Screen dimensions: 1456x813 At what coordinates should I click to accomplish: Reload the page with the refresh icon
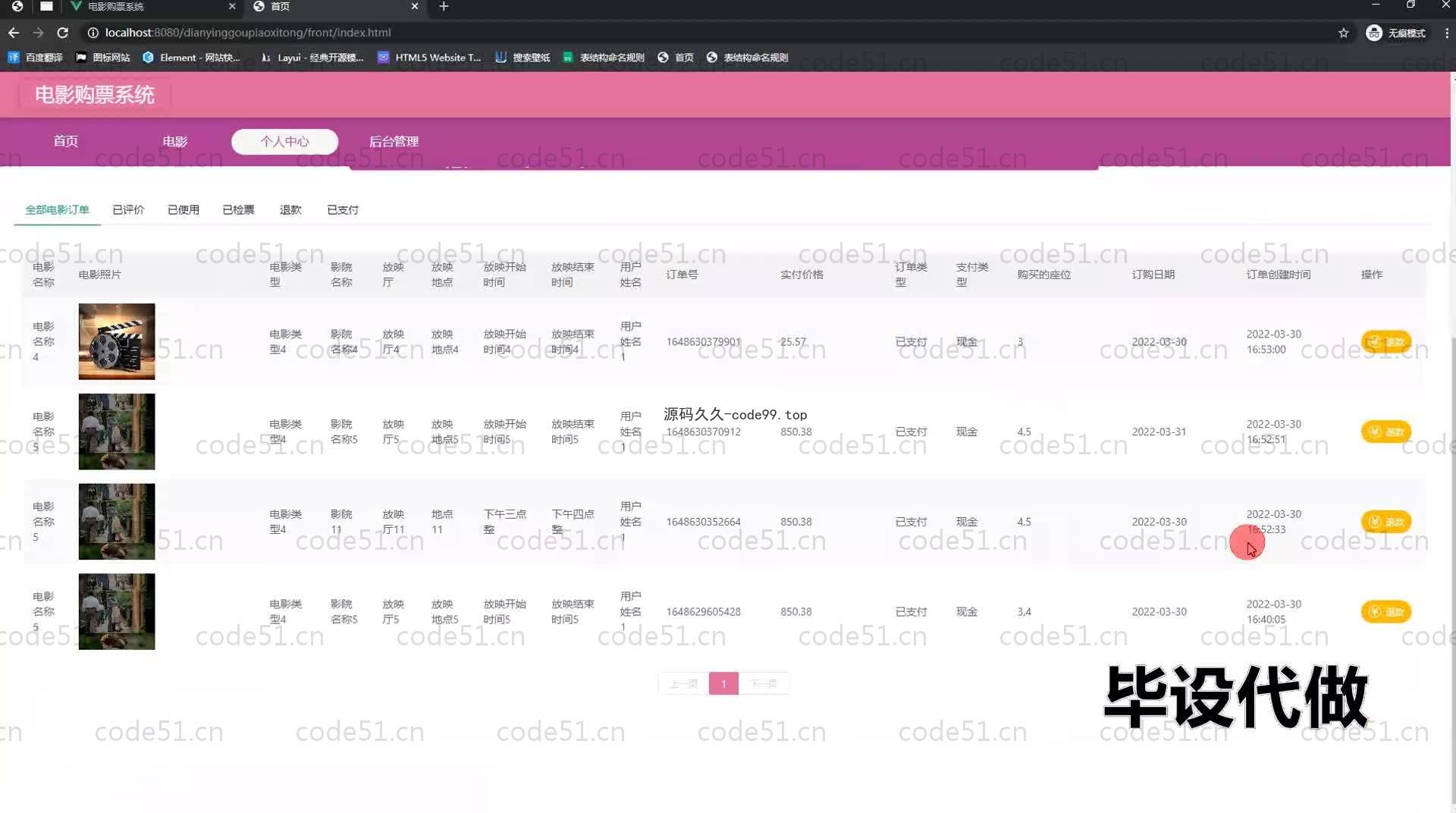[63, 33]
